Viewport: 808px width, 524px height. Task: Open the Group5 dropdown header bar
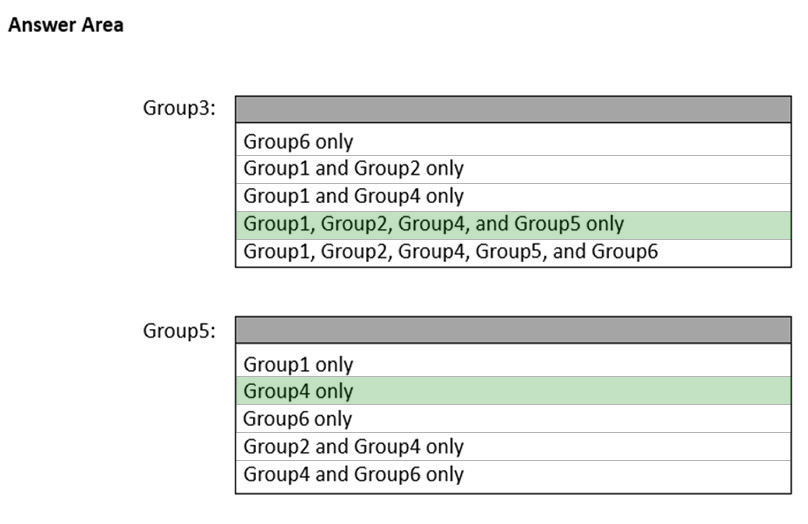(x=513, y=330)
